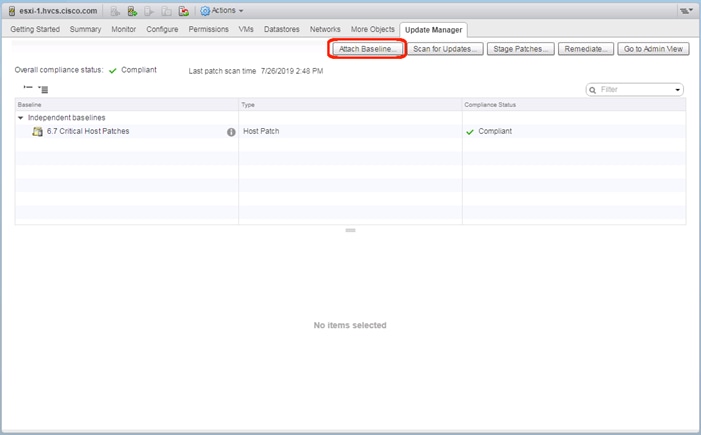Click the ESXi host icon beside esxi-1.hvcs.cisco.com
The image size is (701, 435).
(x=12, y=11)
